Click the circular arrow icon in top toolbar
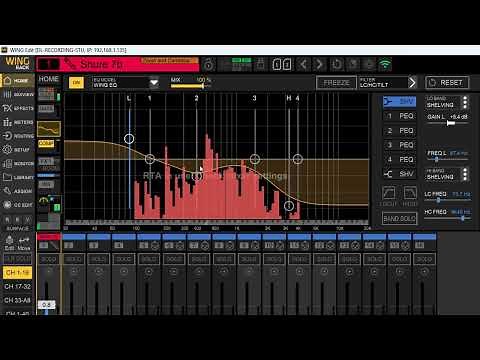480x360 pixels. tap(337, 64)
